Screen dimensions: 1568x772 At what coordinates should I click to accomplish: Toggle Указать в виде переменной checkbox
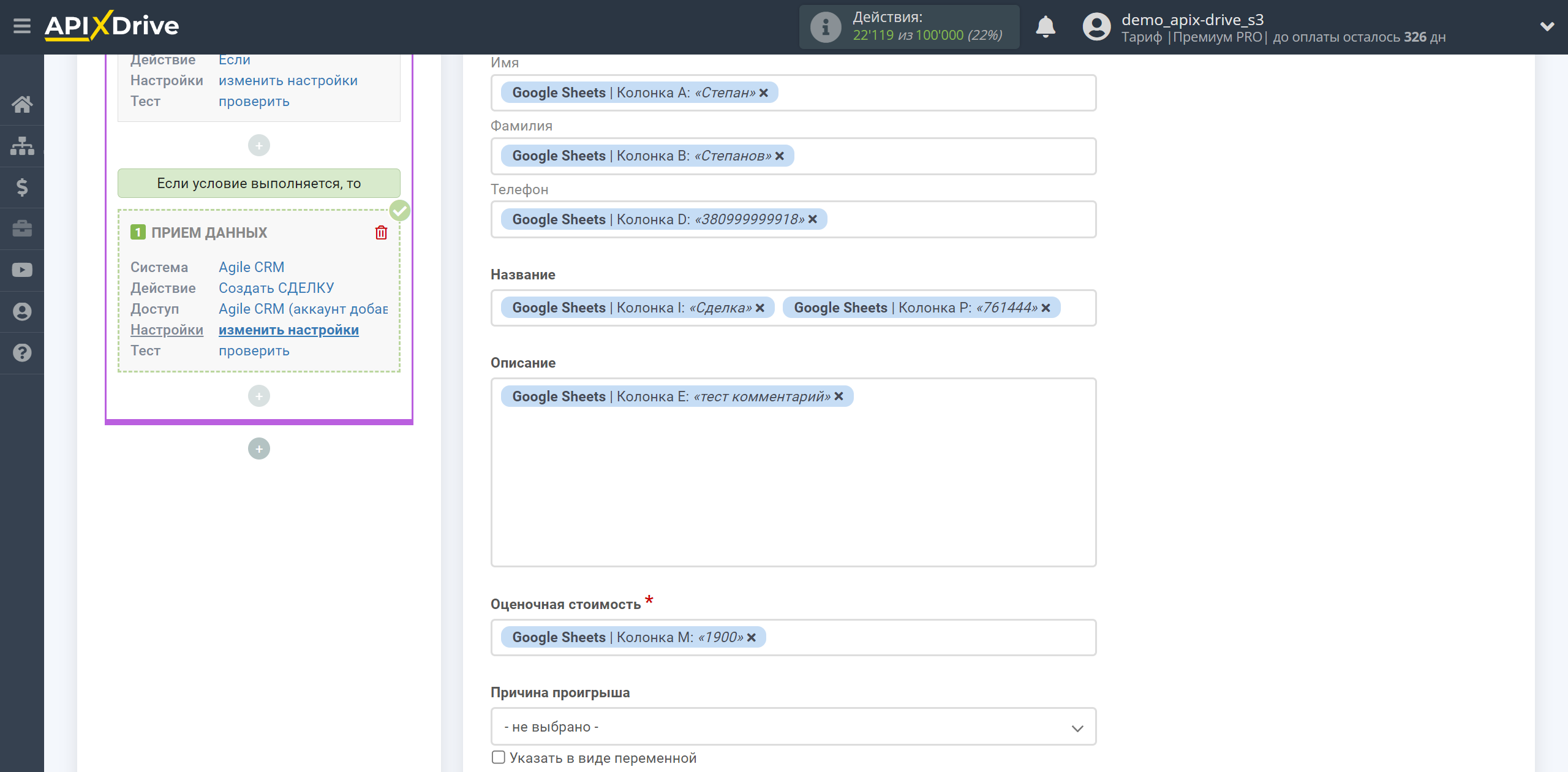499,757
